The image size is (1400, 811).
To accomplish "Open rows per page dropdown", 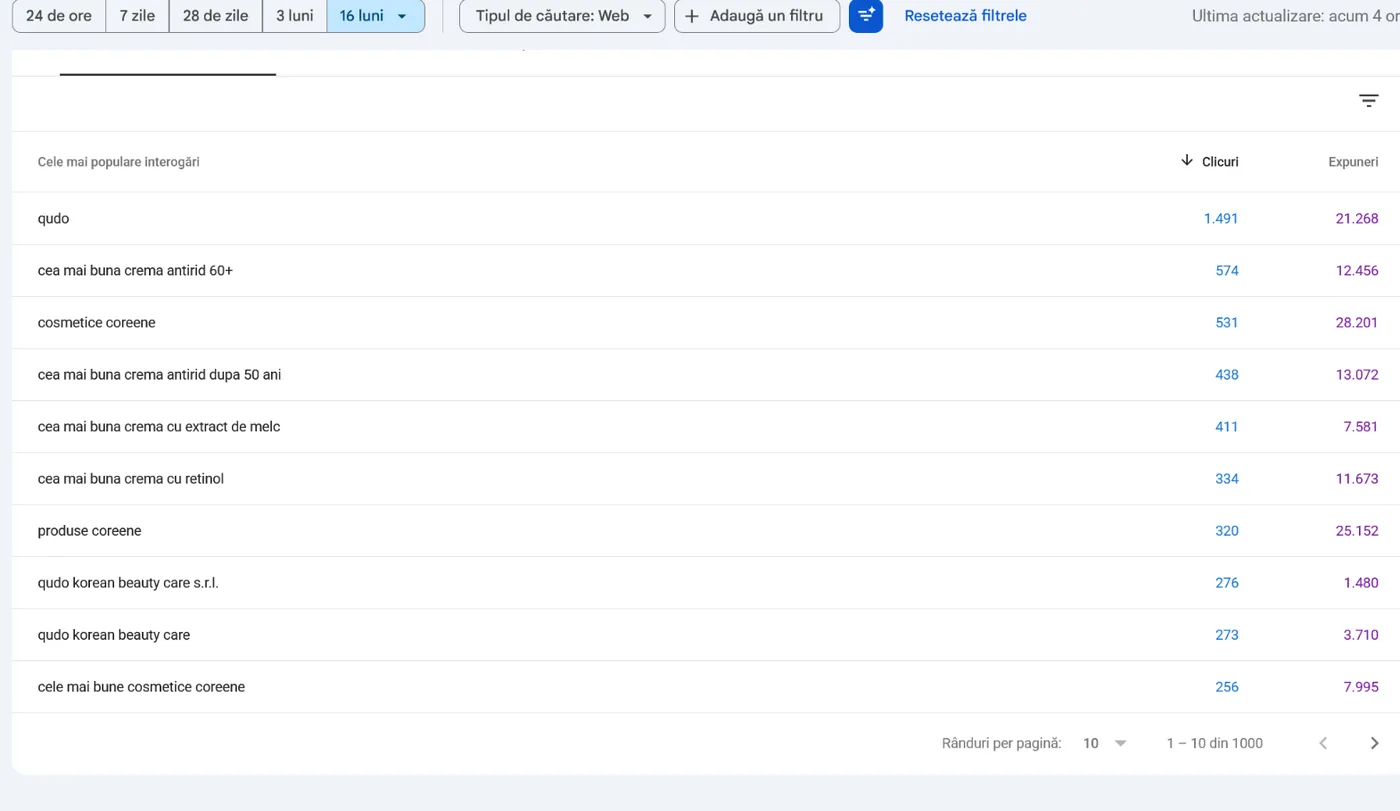I will (1105, 743).
